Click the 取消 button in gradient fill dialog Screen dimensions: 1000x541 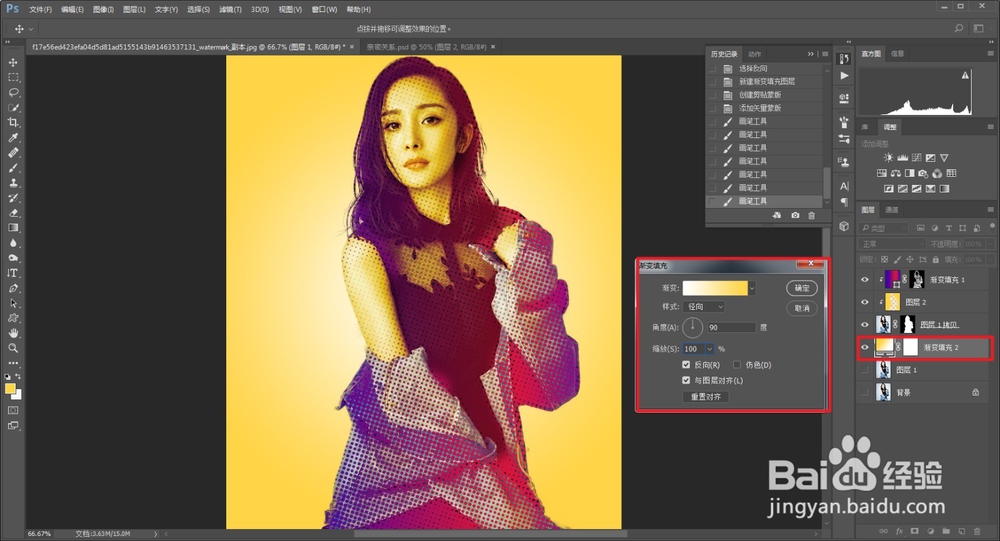click(802, 308)
